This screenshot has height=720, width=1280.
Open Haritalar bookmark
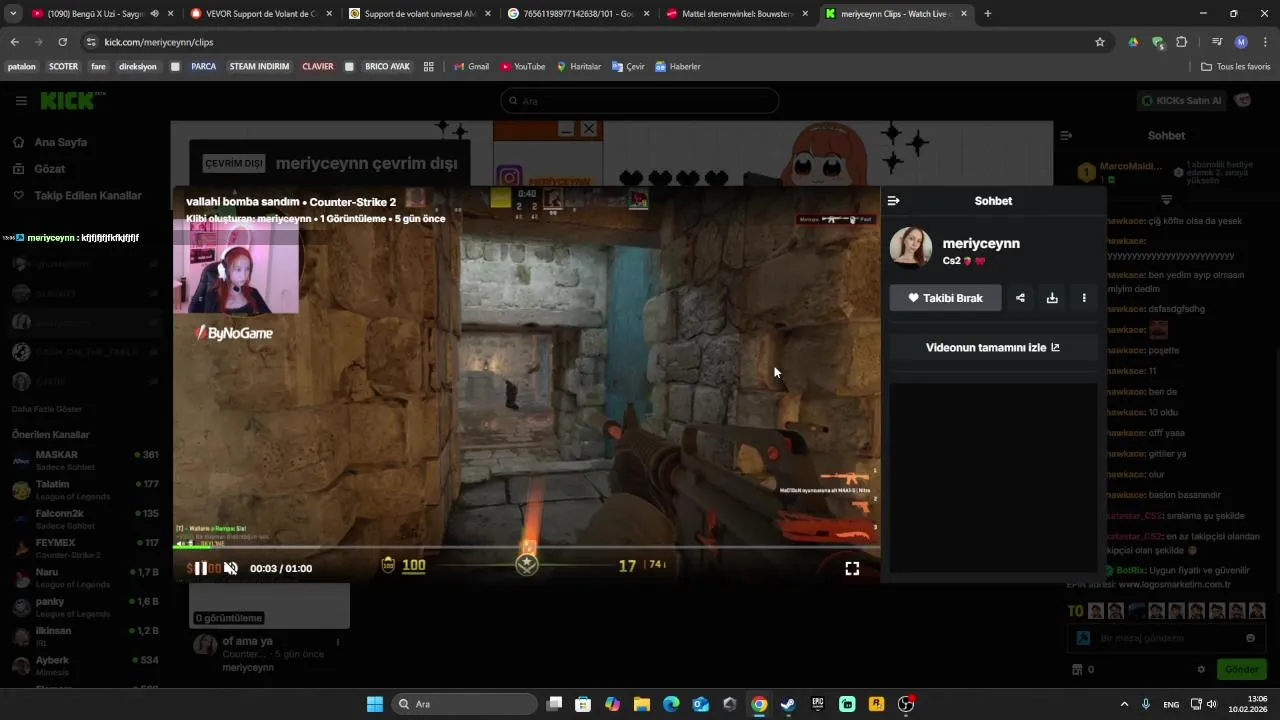coord(579,67)
